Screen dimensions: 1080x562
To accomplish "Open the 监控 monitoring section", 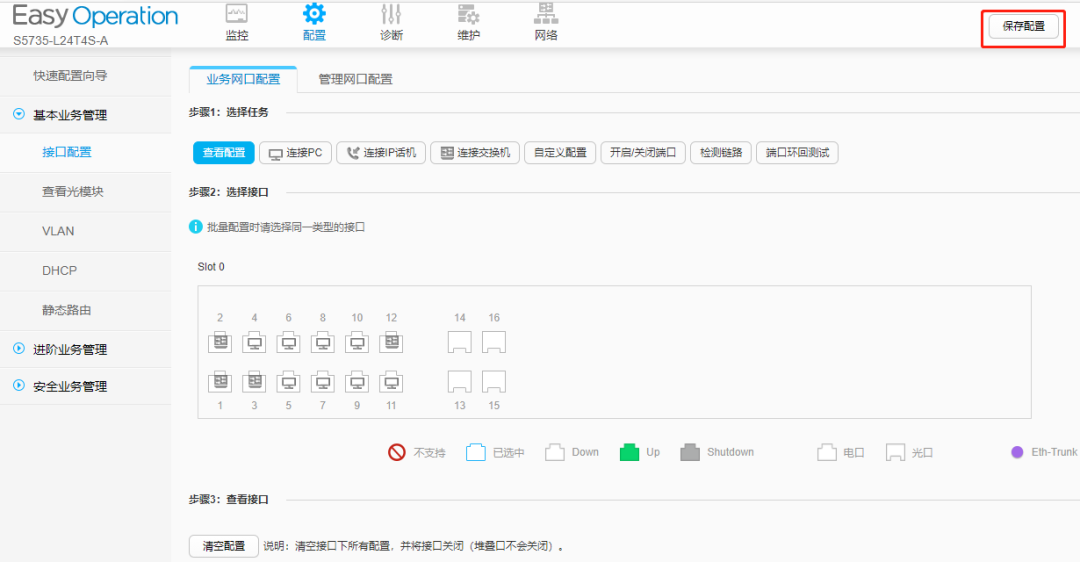I will pos(237,22).
